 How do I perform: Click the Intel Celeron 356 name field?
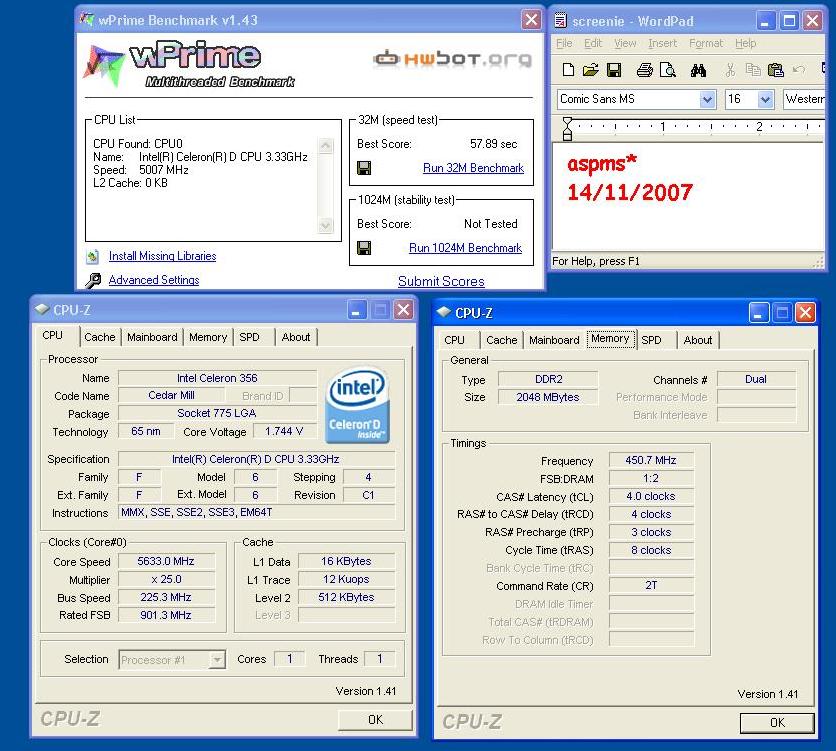click(217, 378)
